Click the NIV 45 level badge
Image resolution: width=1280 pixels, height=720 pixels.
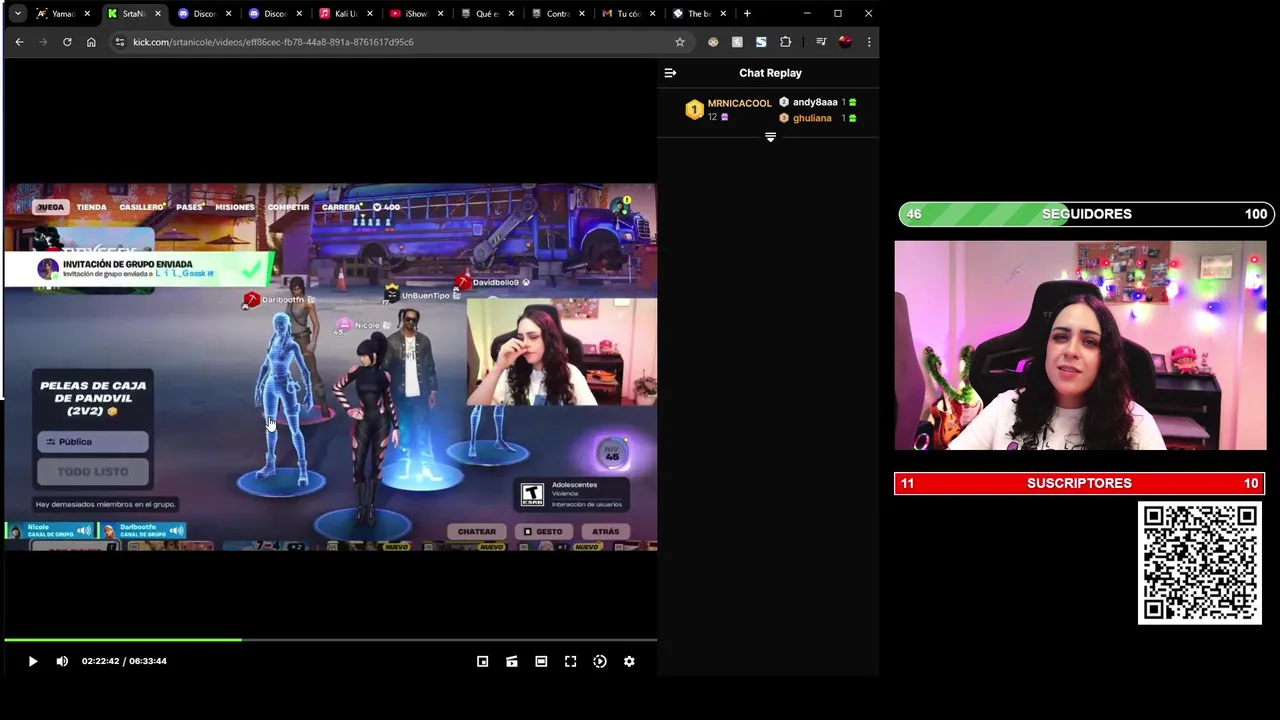[612, 453]
